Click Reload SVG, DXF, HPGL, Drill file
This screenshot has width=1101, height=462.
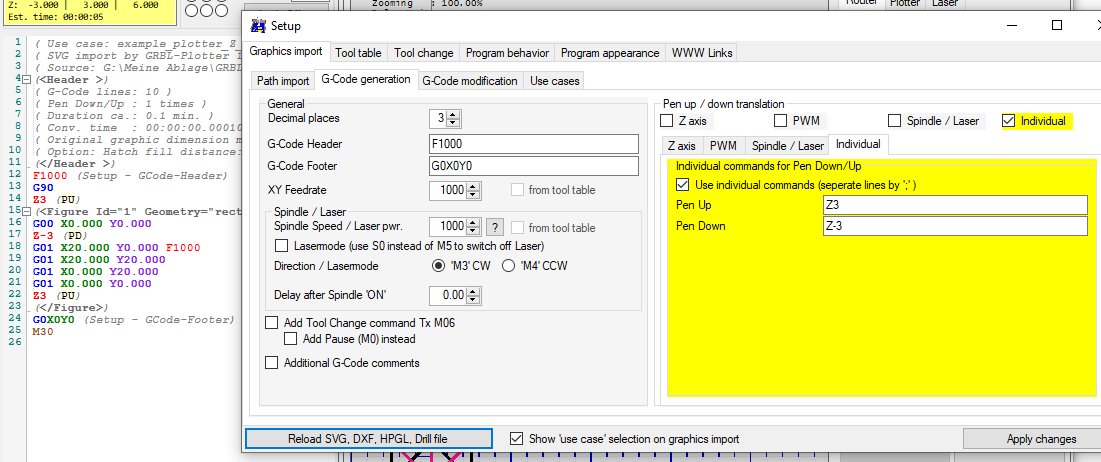pyautogui.click(x=369, y=438)
